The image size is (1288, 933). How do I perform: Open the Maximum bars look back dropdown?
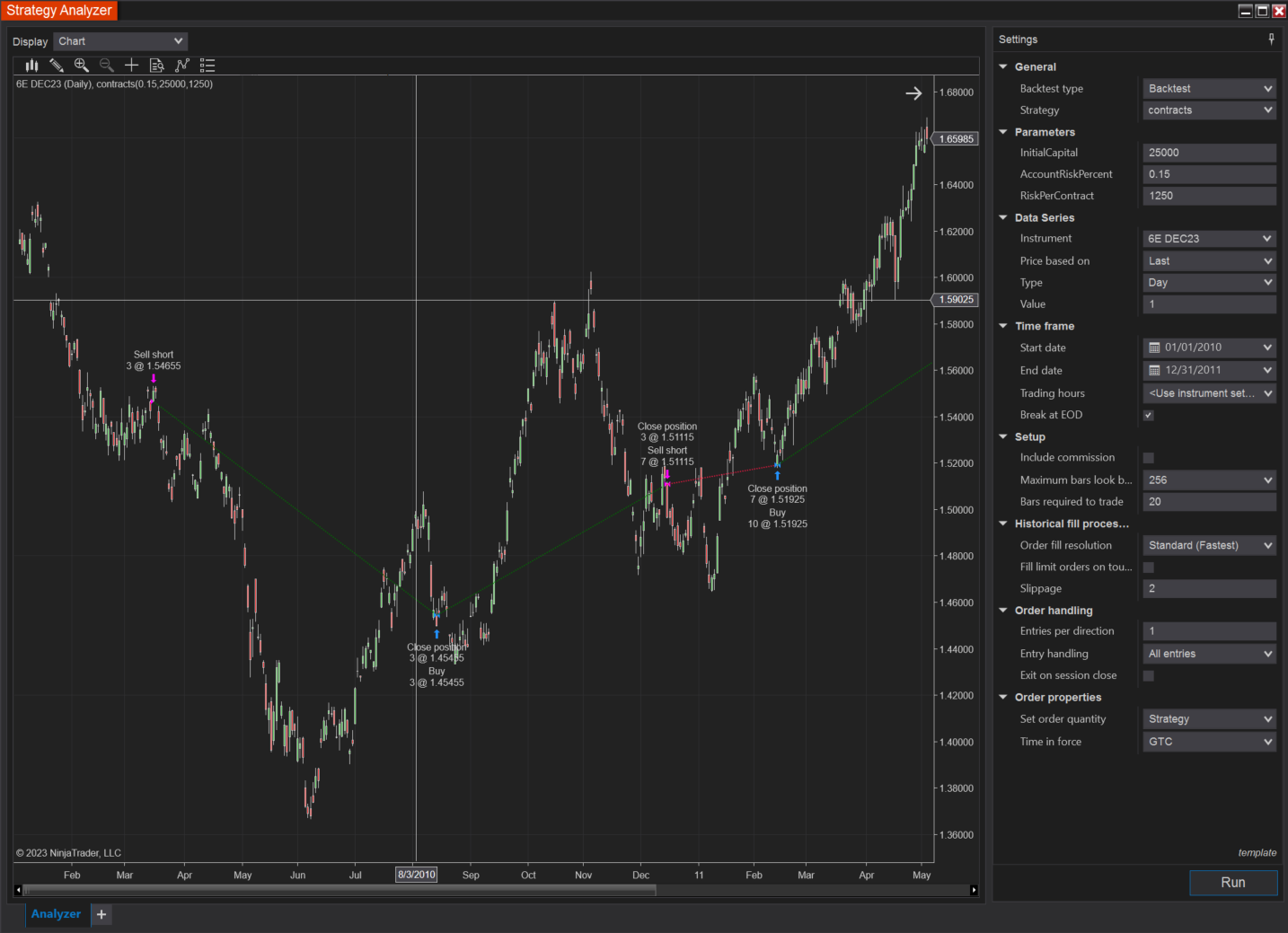tap(1209, 480)
